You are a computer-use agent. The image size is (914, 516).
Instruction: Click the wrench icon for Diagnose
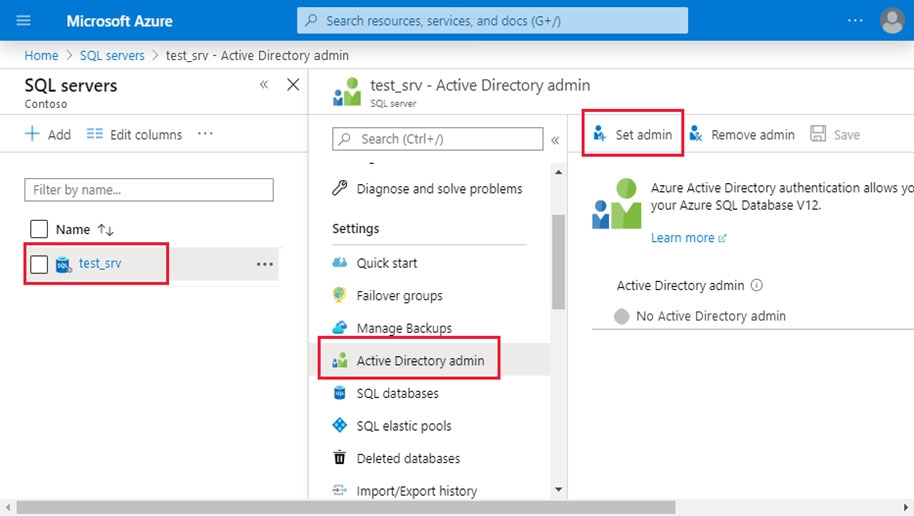[340, 188]
